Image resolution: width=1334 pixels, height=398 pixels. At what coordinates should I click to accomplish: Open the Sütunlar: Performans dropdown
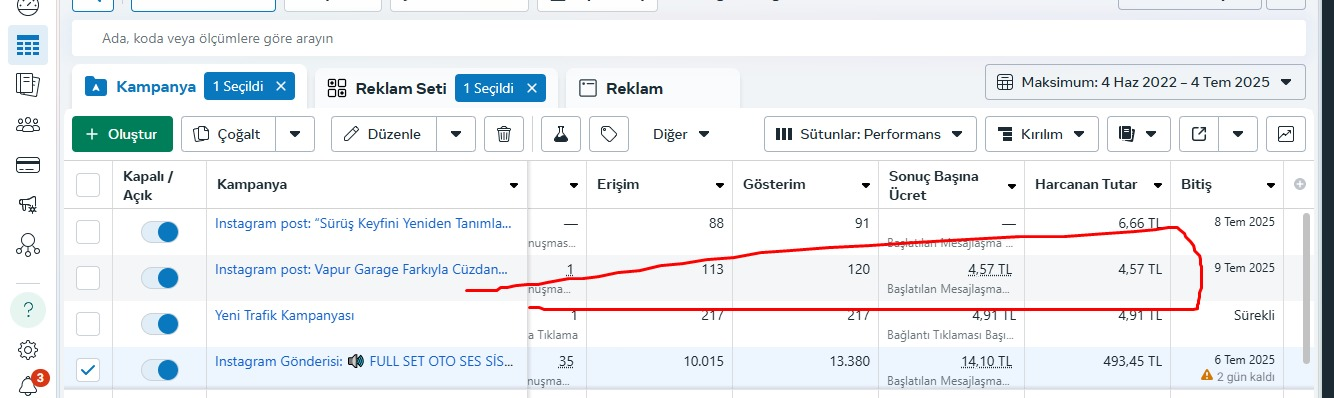point(870,134)
